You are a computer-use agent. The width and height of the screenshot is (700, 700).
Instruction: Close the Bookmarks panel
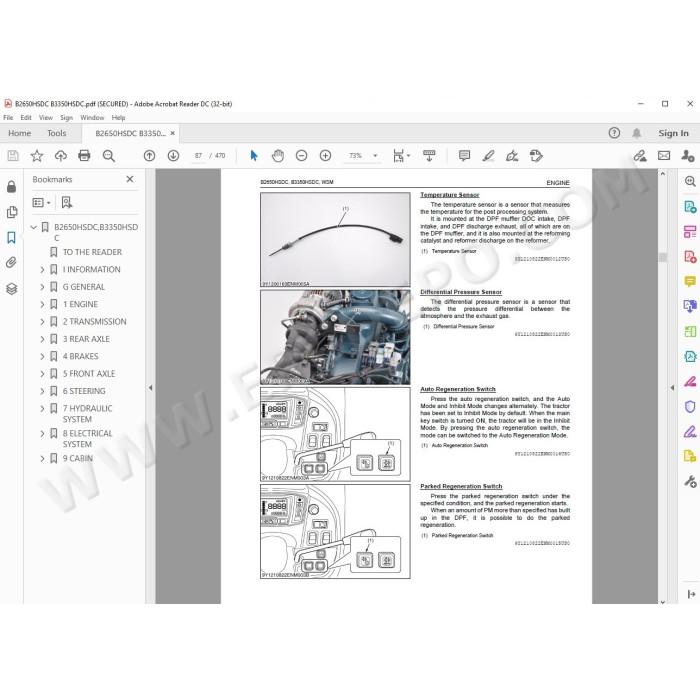click(130, 179)
